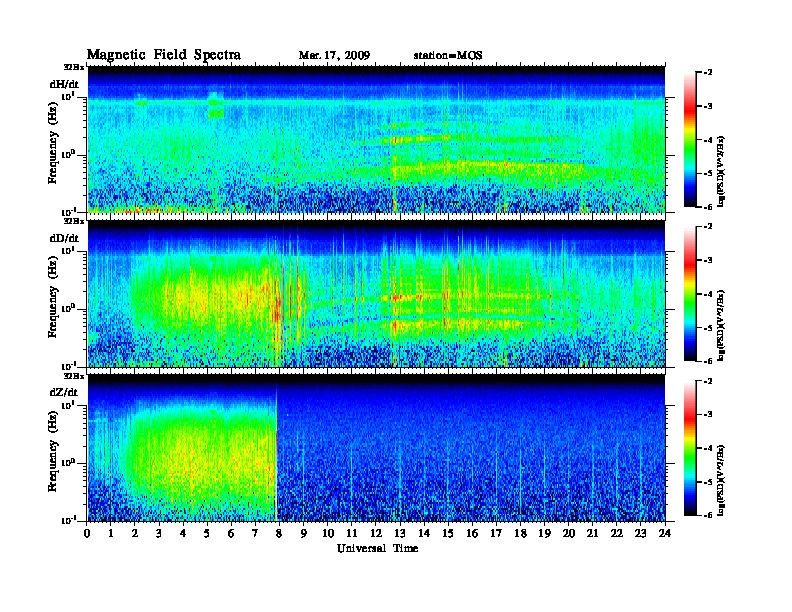The height and width of the screenshot is (612, 792).
Task: Click hour 16 on the time axis
Action: (472, 534)
